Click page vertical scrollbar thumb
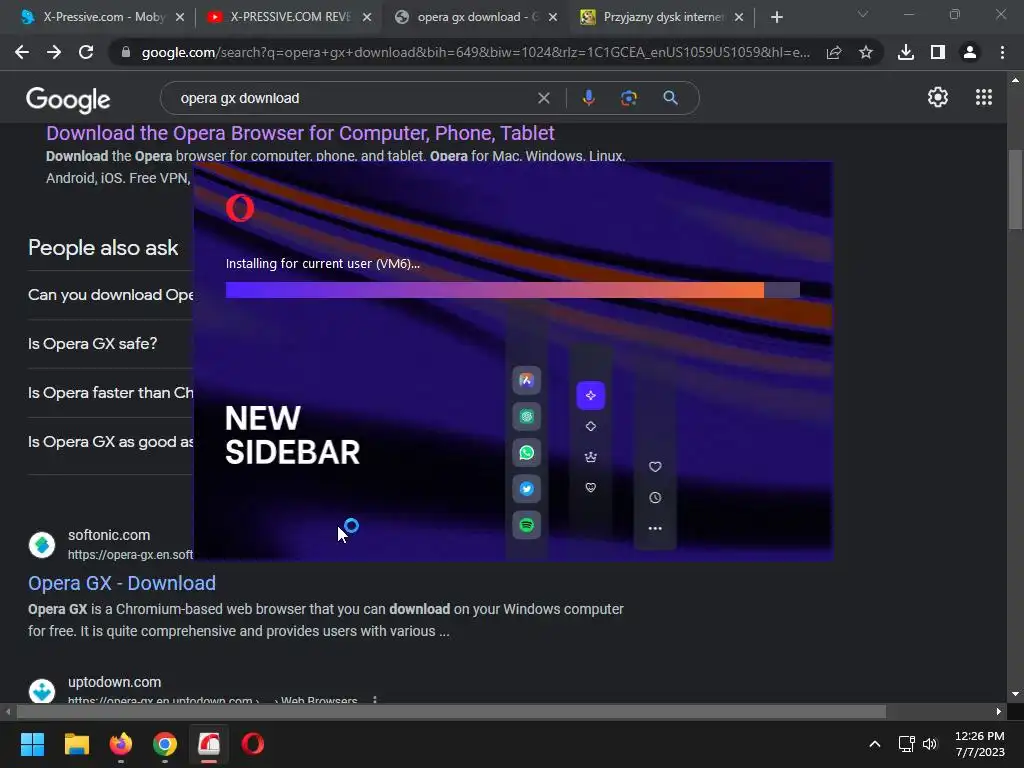The image size is (1024, 768). (x=1015, y=190)
